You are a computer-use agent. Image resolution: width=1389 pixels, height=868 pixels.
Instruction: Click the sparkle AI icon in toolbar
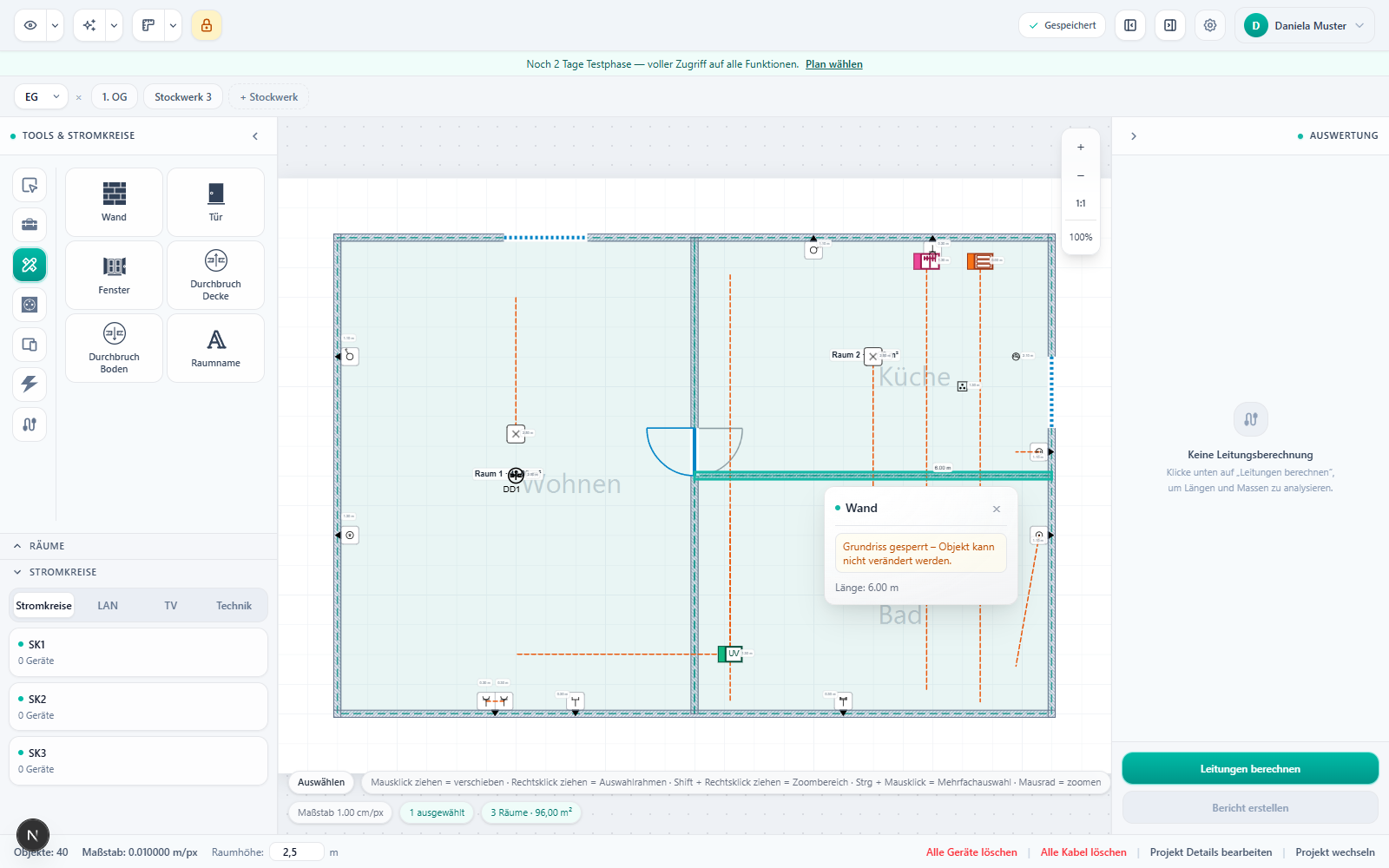(x=89, y=25)
